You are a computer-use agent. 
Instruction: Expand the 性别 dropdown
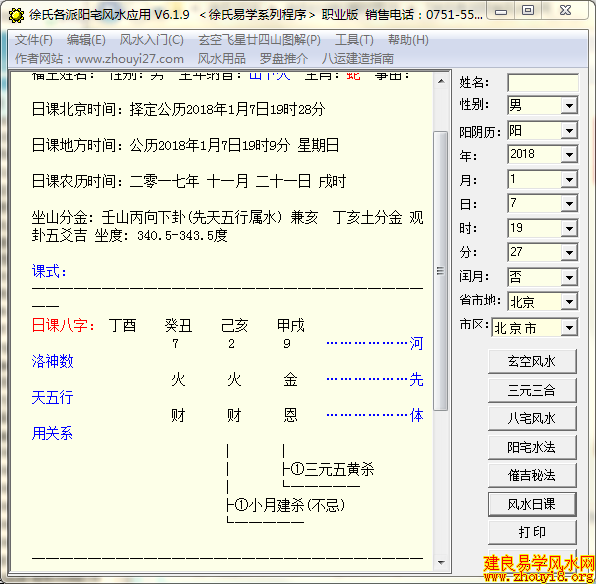[x=569, y=105]
